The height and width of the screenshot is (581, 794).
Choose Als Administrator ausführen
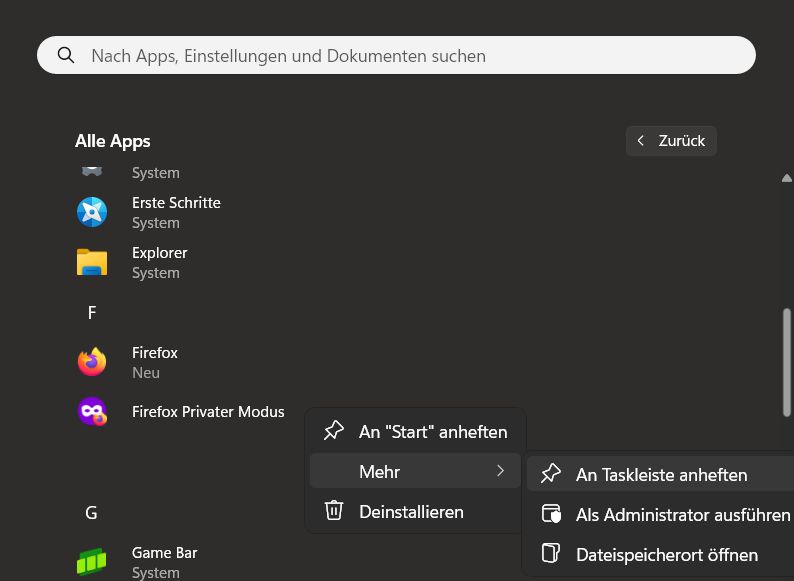tap(683, 515)
